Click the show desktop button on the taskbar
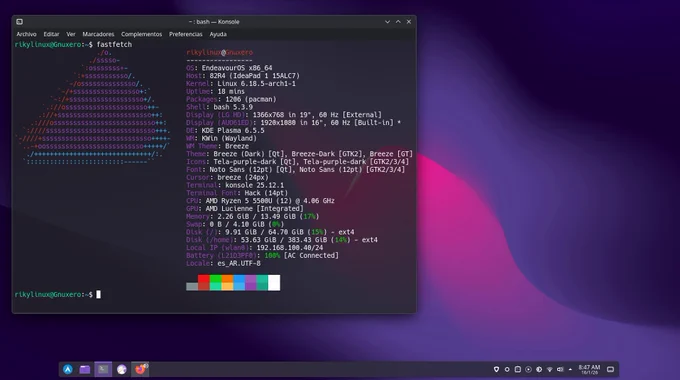This screenshot has height=380, width=680. (x=611, y=370)
